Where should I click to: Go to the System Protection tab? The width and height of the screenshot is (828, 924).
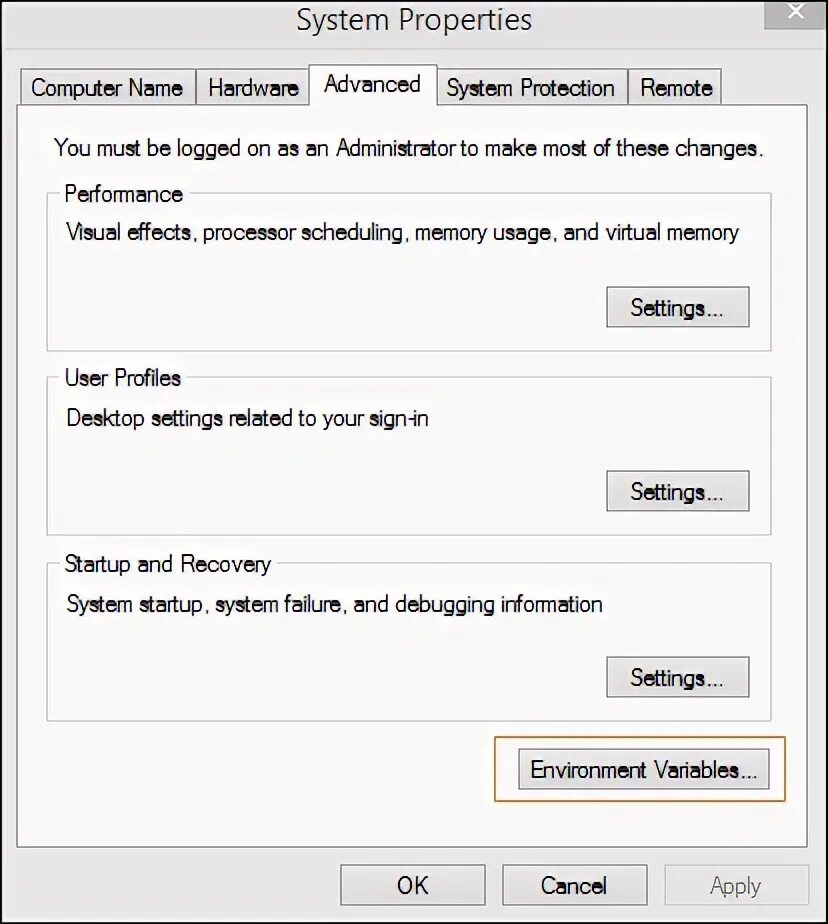point(530,87)
